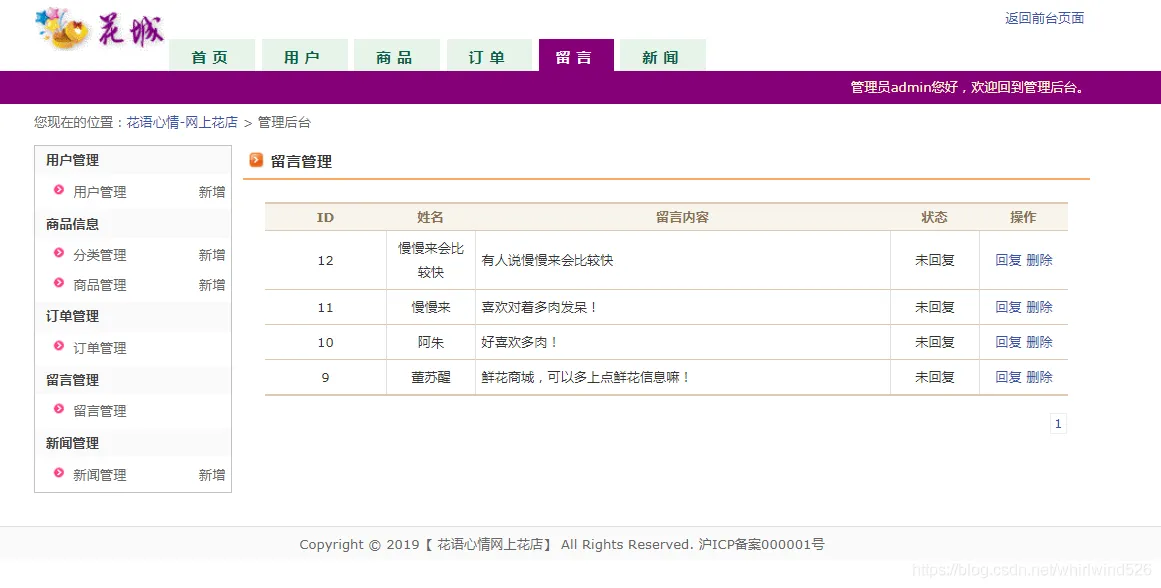Select message text 鲜花商城，可以多上点鲜花信息嘛！
This screenshot has height=588, width=1161.
point(586,377)
